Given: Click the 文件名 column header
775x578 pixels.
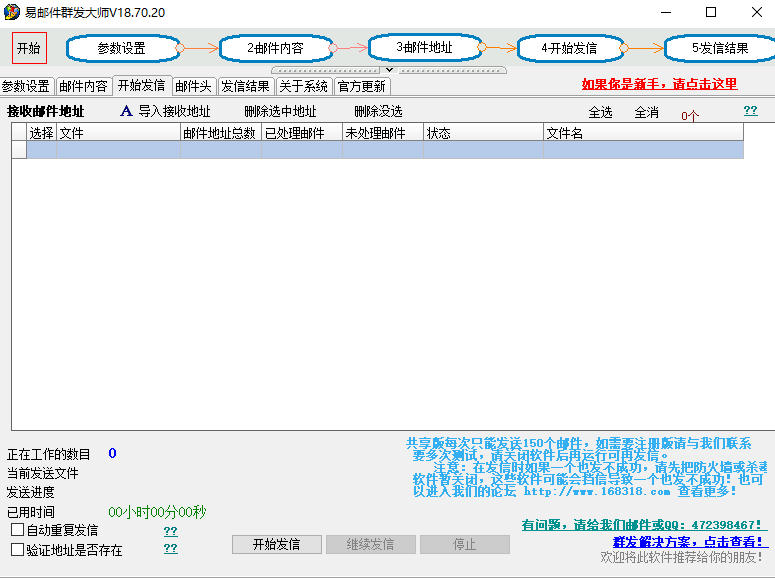Looking at the screenshot, I should pos(564,133).
